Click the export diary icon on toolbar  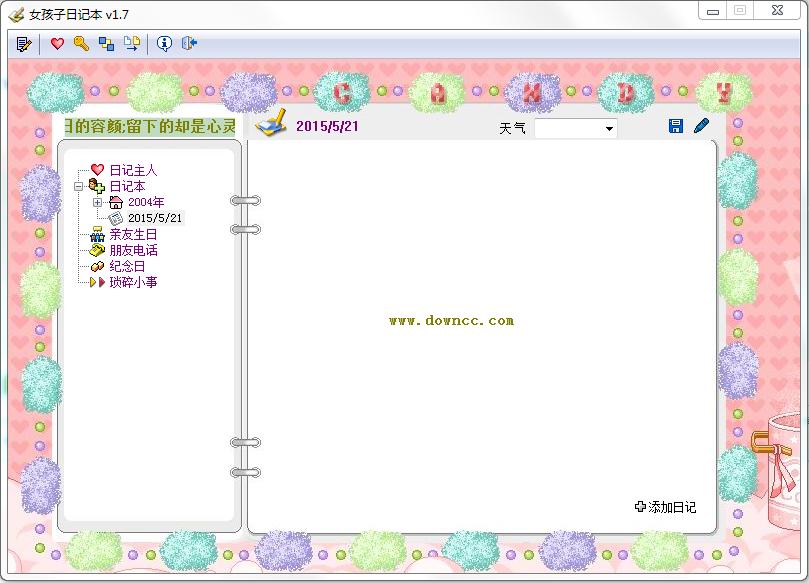click(x=131, y=43)
